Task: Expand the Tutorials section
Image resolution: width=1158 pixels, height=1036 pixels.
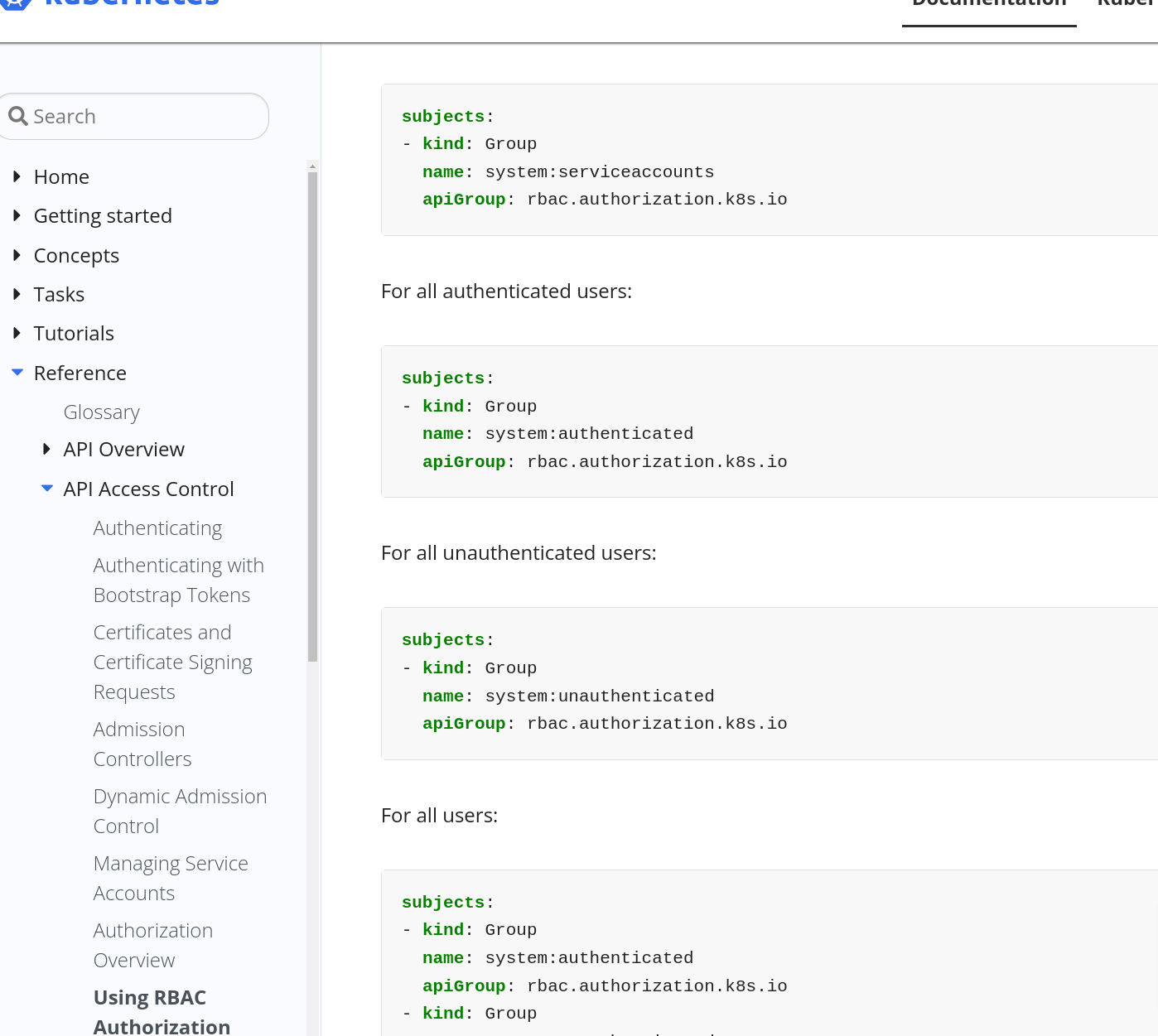Action: pyautogui.click(x=17, y=332)
